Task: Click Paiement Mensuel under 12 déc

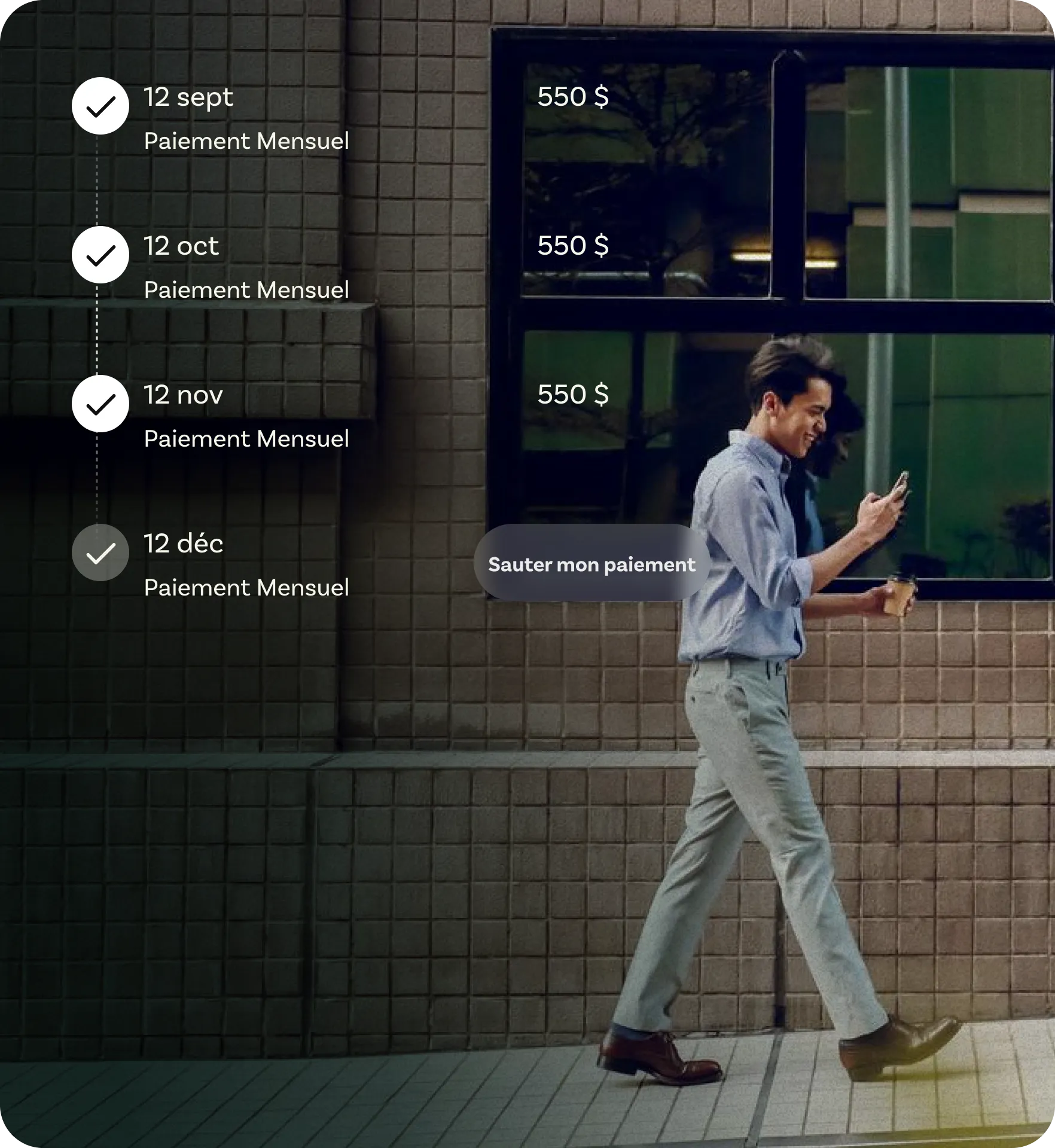Action: (x=246, y=588)
